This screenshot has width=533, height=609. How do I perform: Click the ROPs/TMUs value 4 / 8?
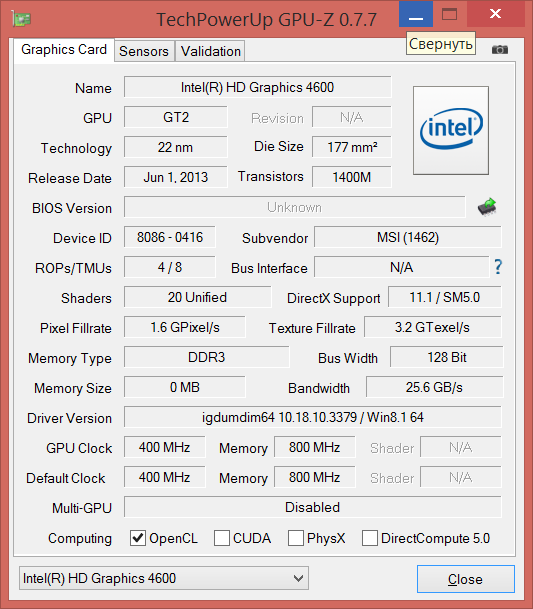[x=170, y=267]
